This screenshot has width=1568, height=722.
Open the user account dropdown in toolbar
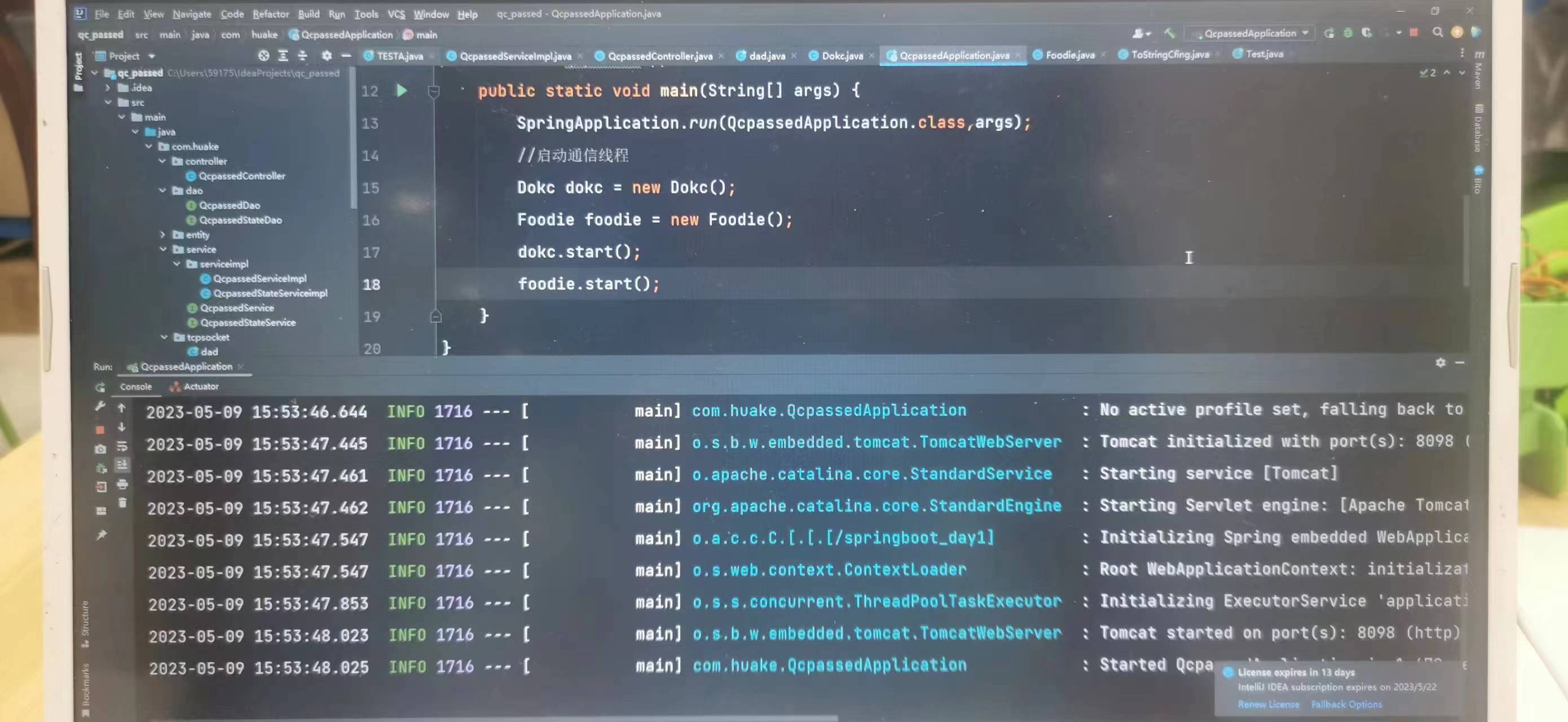pos(1141,33)
